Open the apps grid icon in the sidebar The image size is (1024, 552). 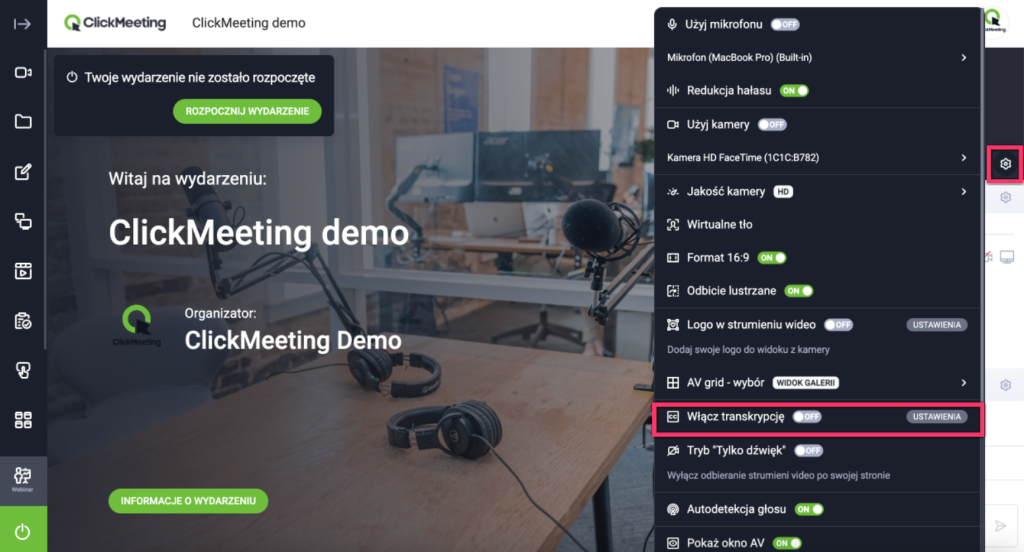pyautogui.click(x=23, y=420)
